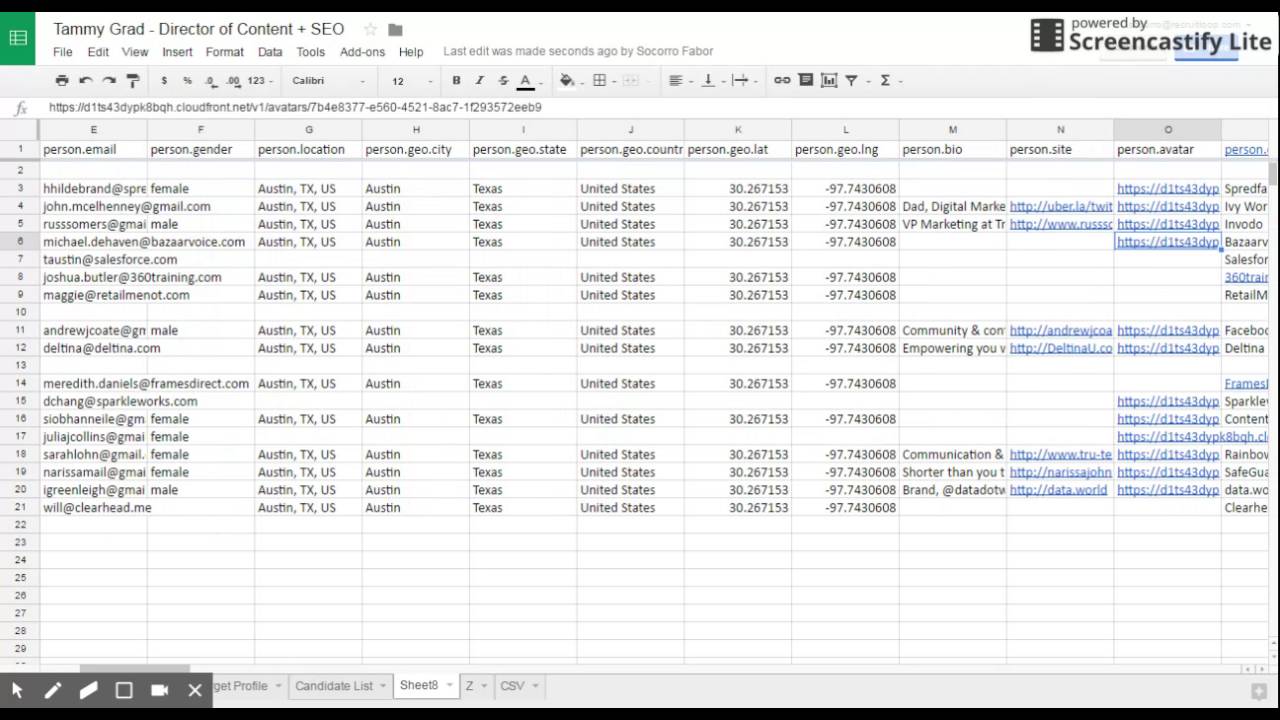
Task: Format as currency with dollar icon
Action: coord(164,81)
